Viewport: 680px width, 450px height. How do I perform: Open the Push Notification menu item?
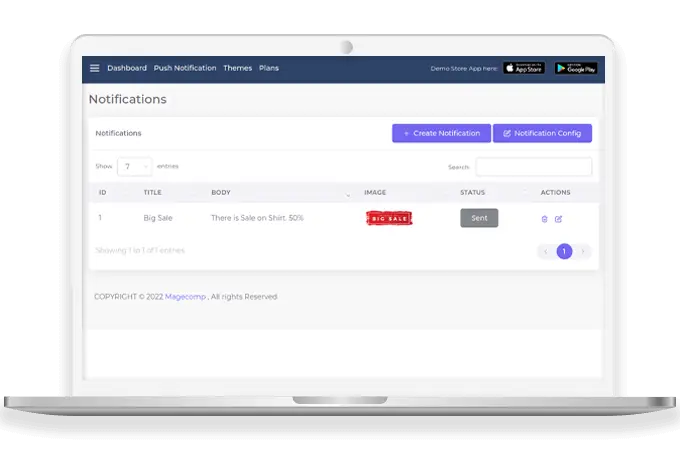click(x=185, y=68)
